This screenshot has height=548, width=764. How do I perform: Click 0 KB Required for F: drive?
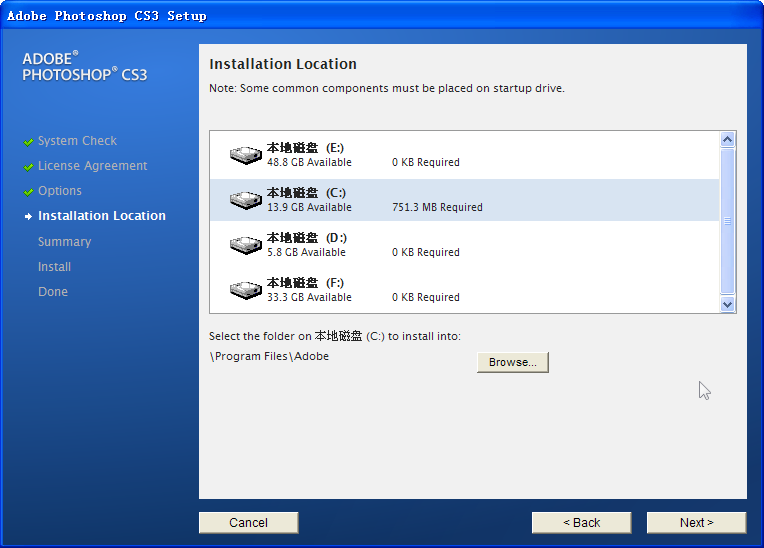[426, 297]
